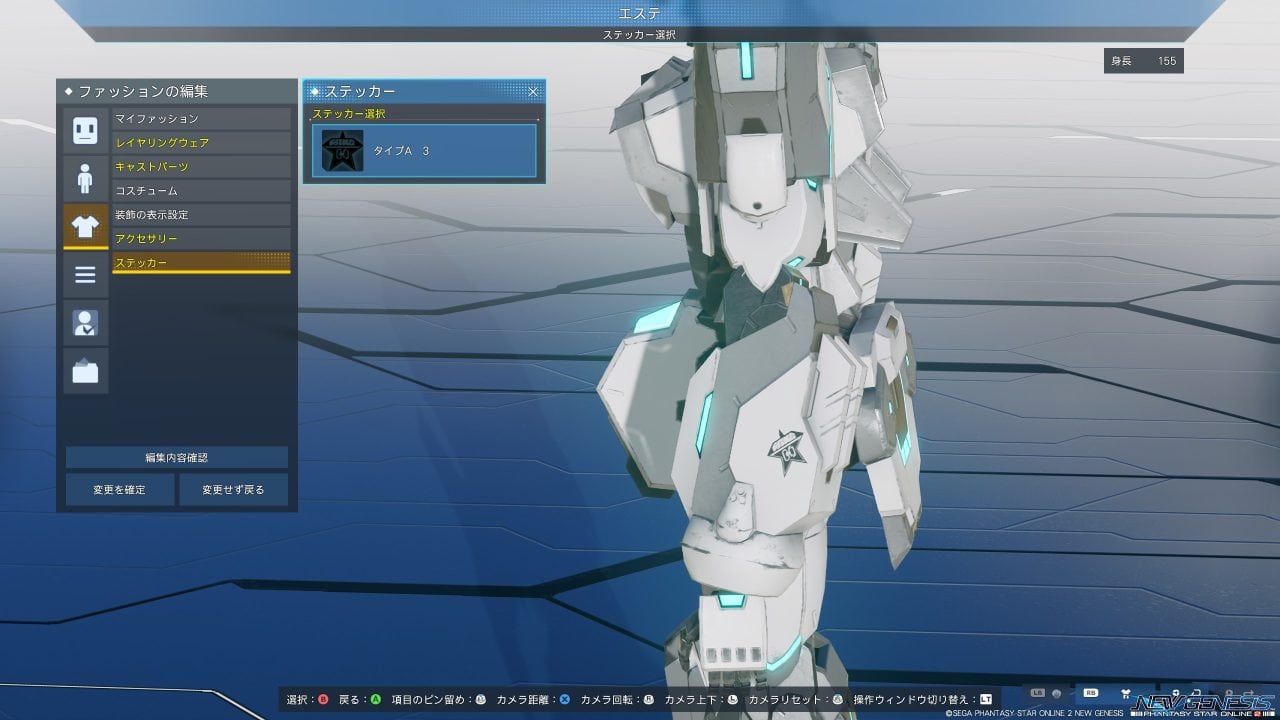Open レイヤリングウェア menu item
The image size is (1280, 720).
201,143
